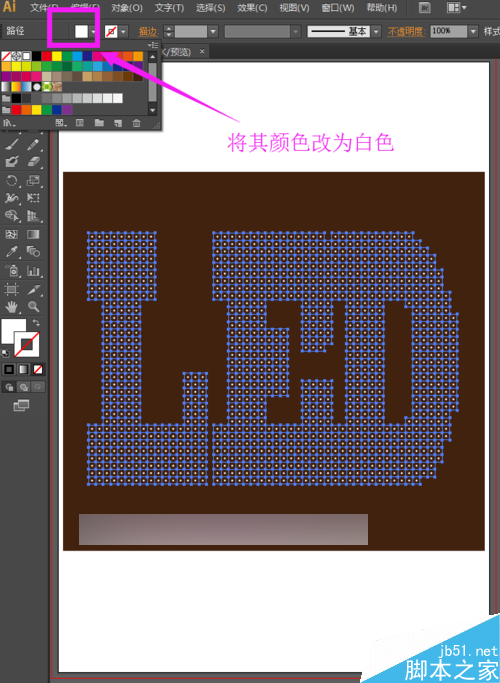Select the Perspective Grid tool
Screen dimensions: 500x683
pyautogui.click(x=34, y=215)
